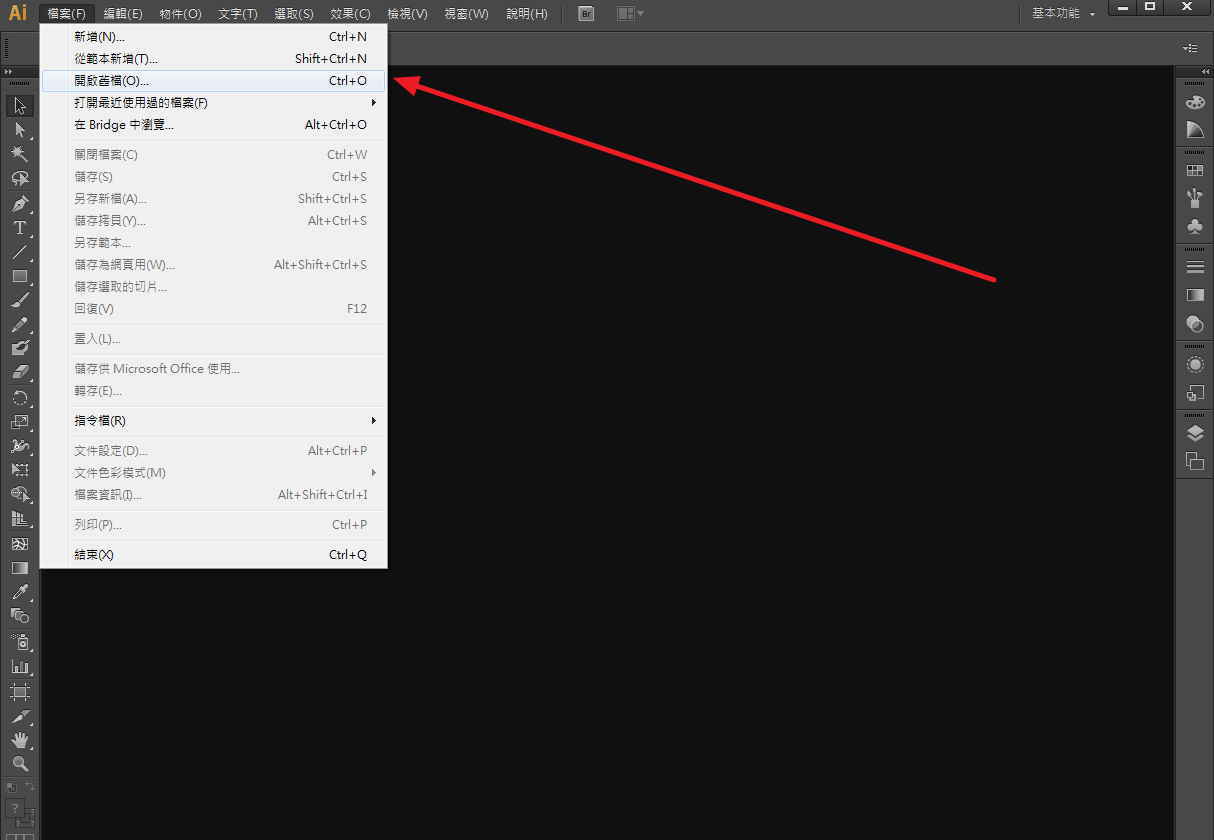
Task: Select the Eraser tool
Action: 19,373
